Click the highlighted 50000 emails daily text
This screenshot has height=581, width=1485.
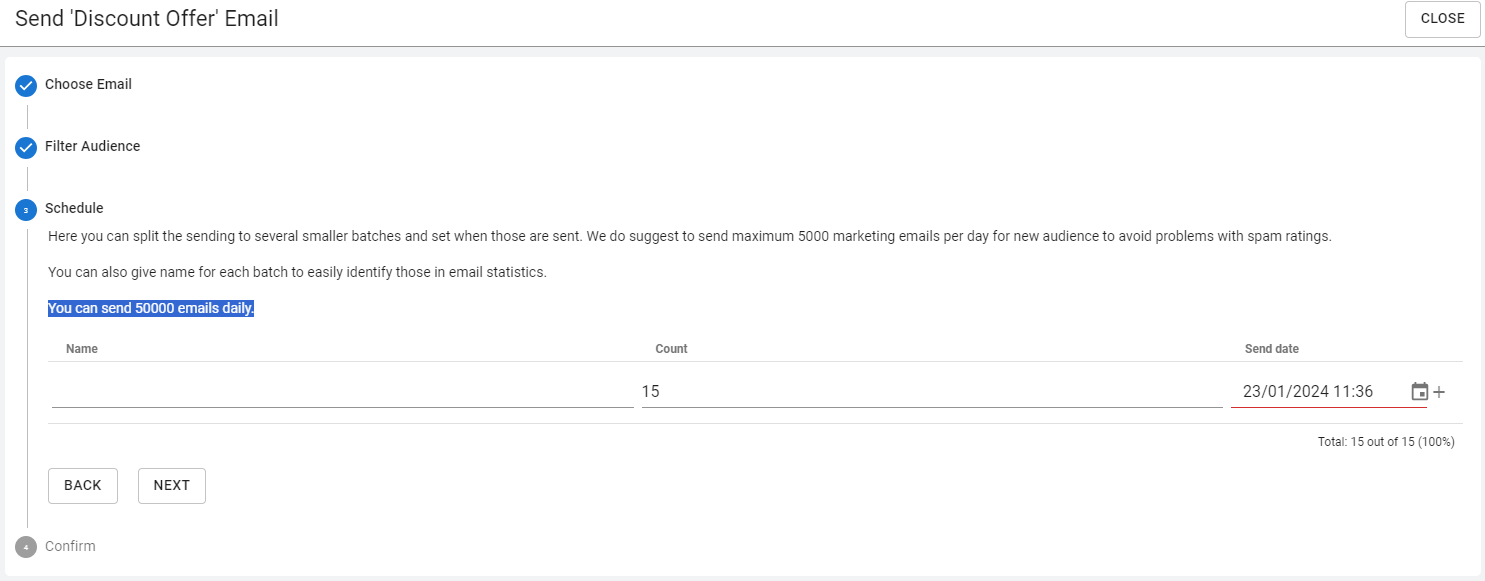[x=151, y=309]
